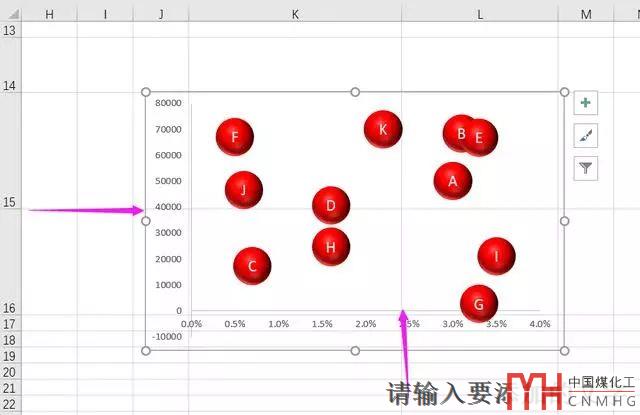Click bubble labeled H
The height and width of the screenshot is (415, 640).
(331, 246)
